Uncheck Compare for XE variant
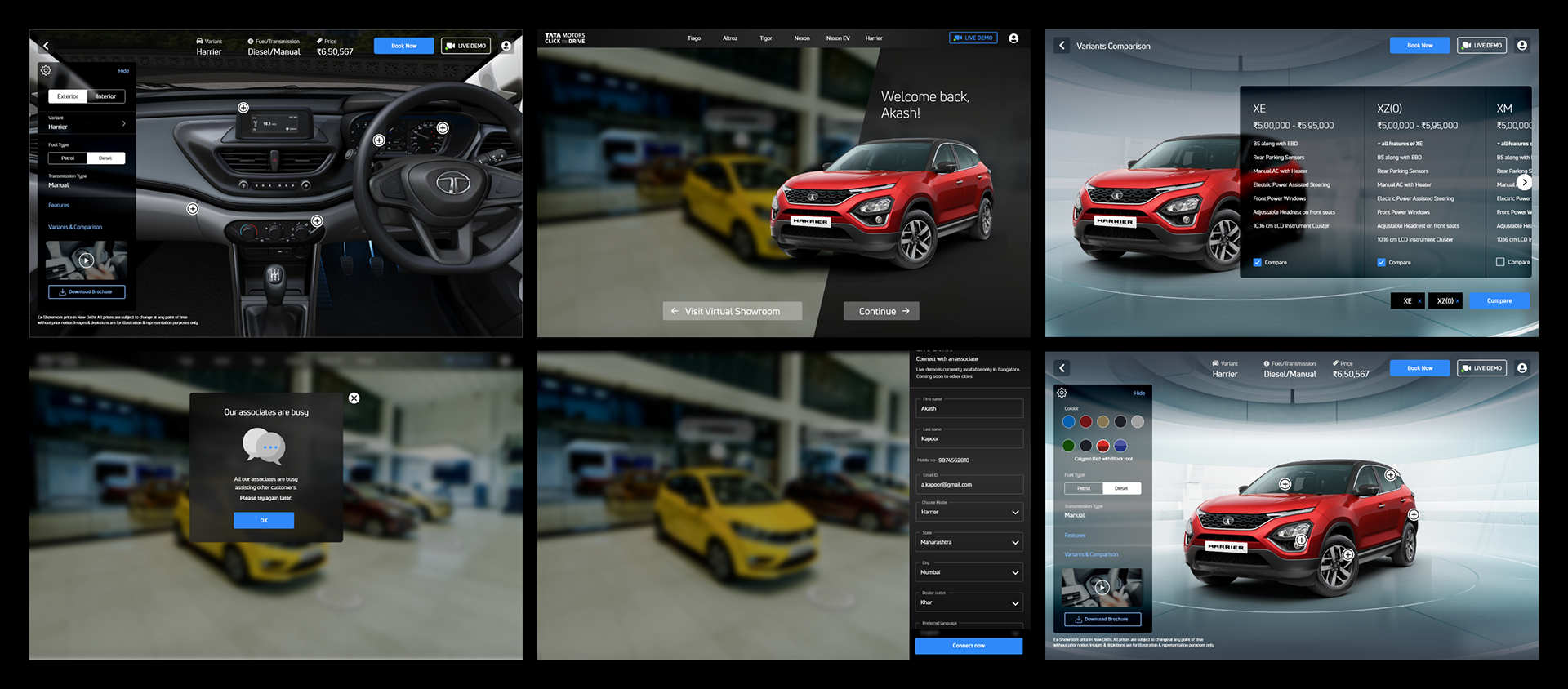This screenshot has width=1568, height=689. pos(1258,262)
